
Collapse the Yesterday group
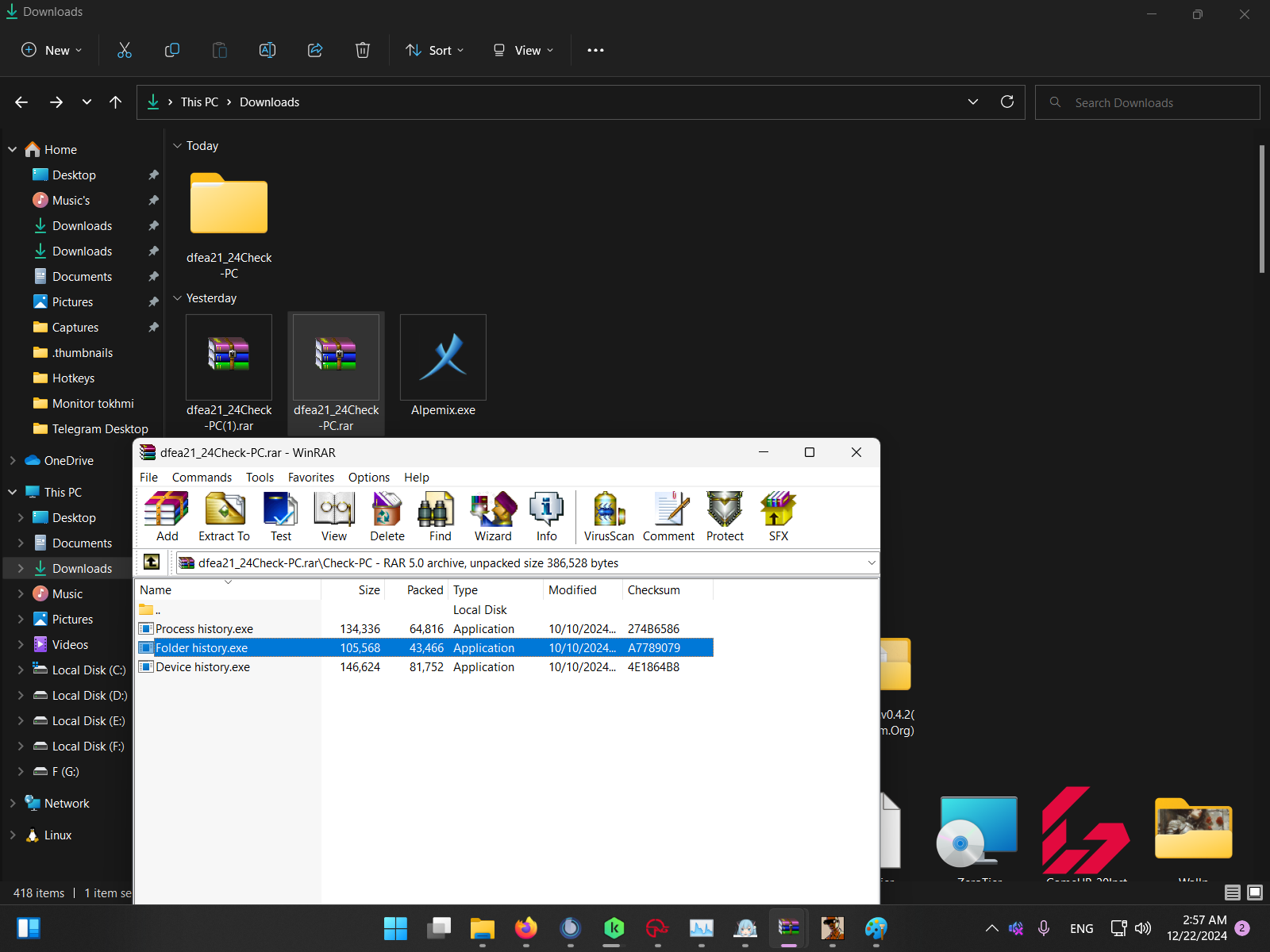click(177, 298)
